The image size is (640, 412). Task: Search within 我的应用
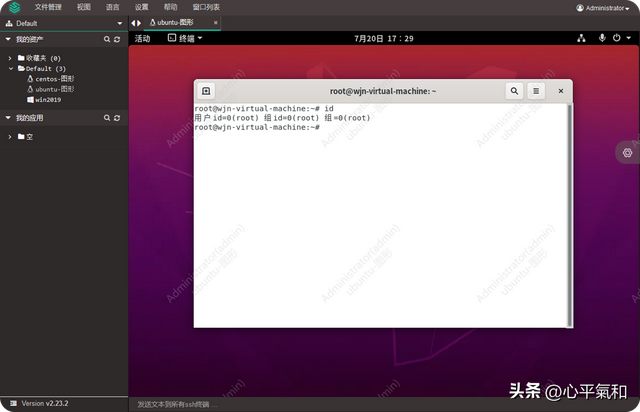coord(107,118)
